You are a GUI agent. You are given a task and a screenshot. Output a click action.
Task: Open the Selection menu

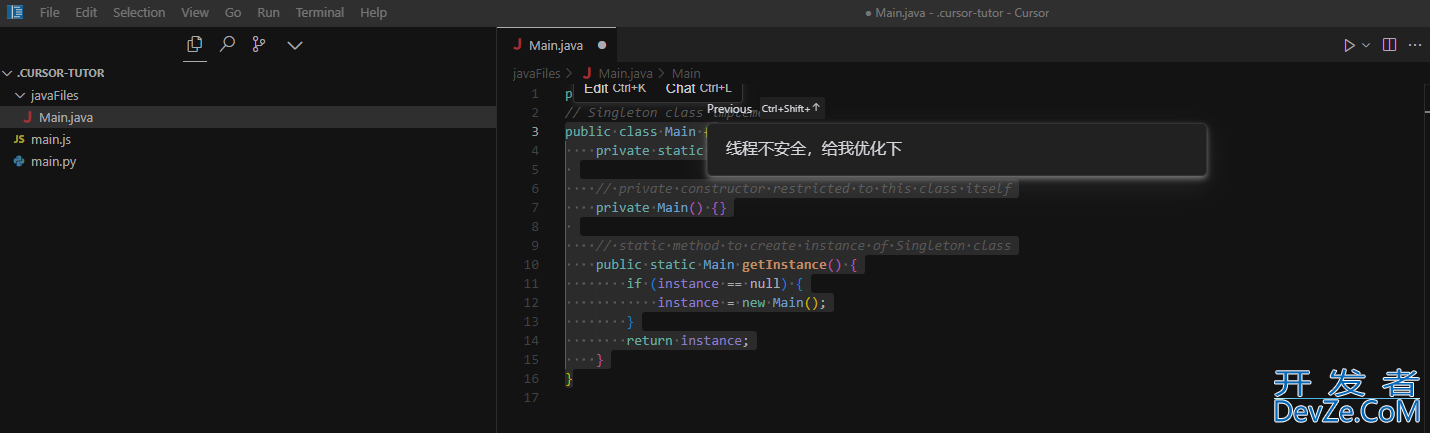pos(139,13)
